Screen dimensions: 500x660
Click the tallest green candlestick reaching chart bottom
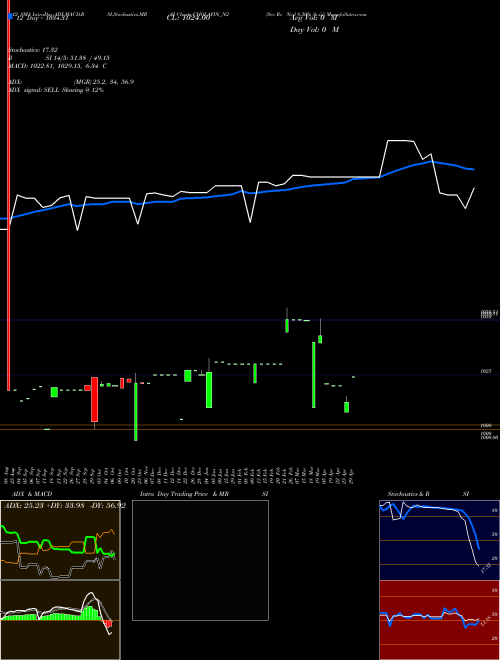tap(136, 411)
